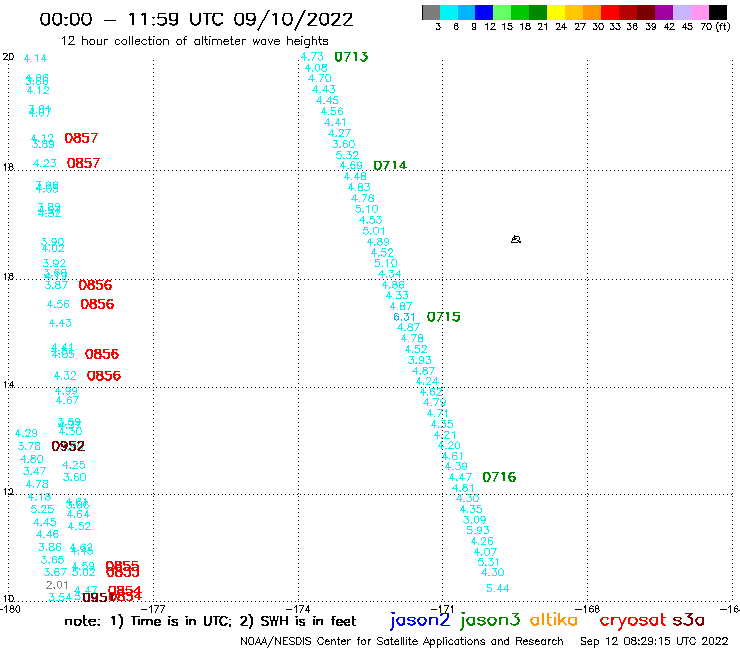Click the 5.32 wave height value
740x650 pixels.
tap(347, 155)
